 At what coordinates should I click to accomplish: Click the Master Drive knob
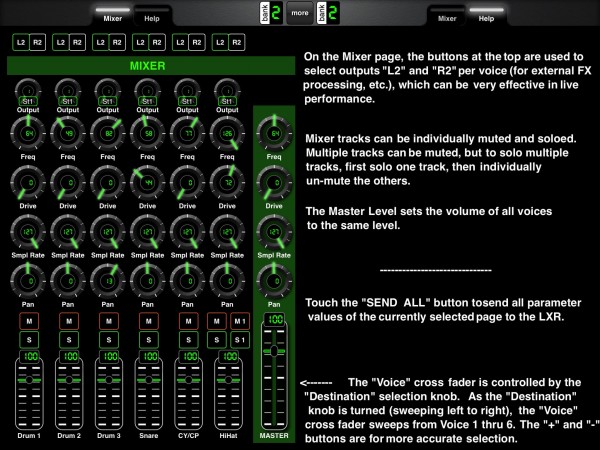click(274, 183)
